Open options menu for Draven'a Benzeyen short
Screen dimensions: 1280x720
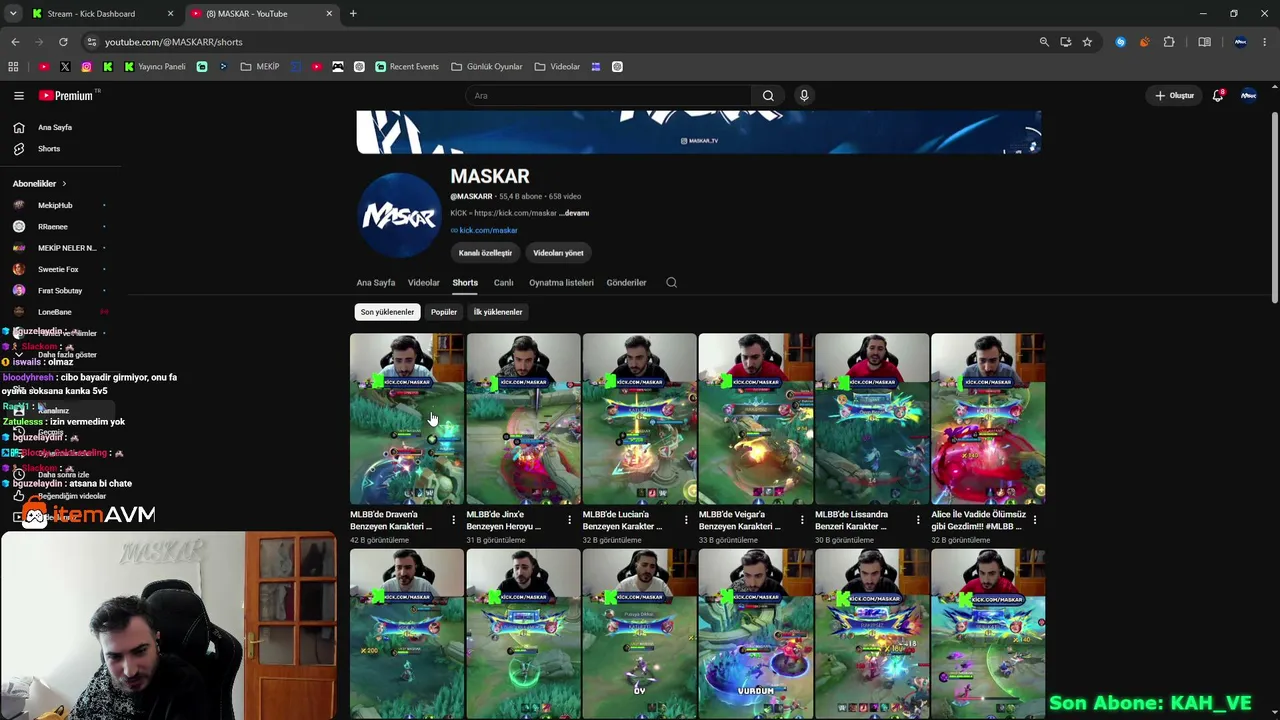coord(454,520)
